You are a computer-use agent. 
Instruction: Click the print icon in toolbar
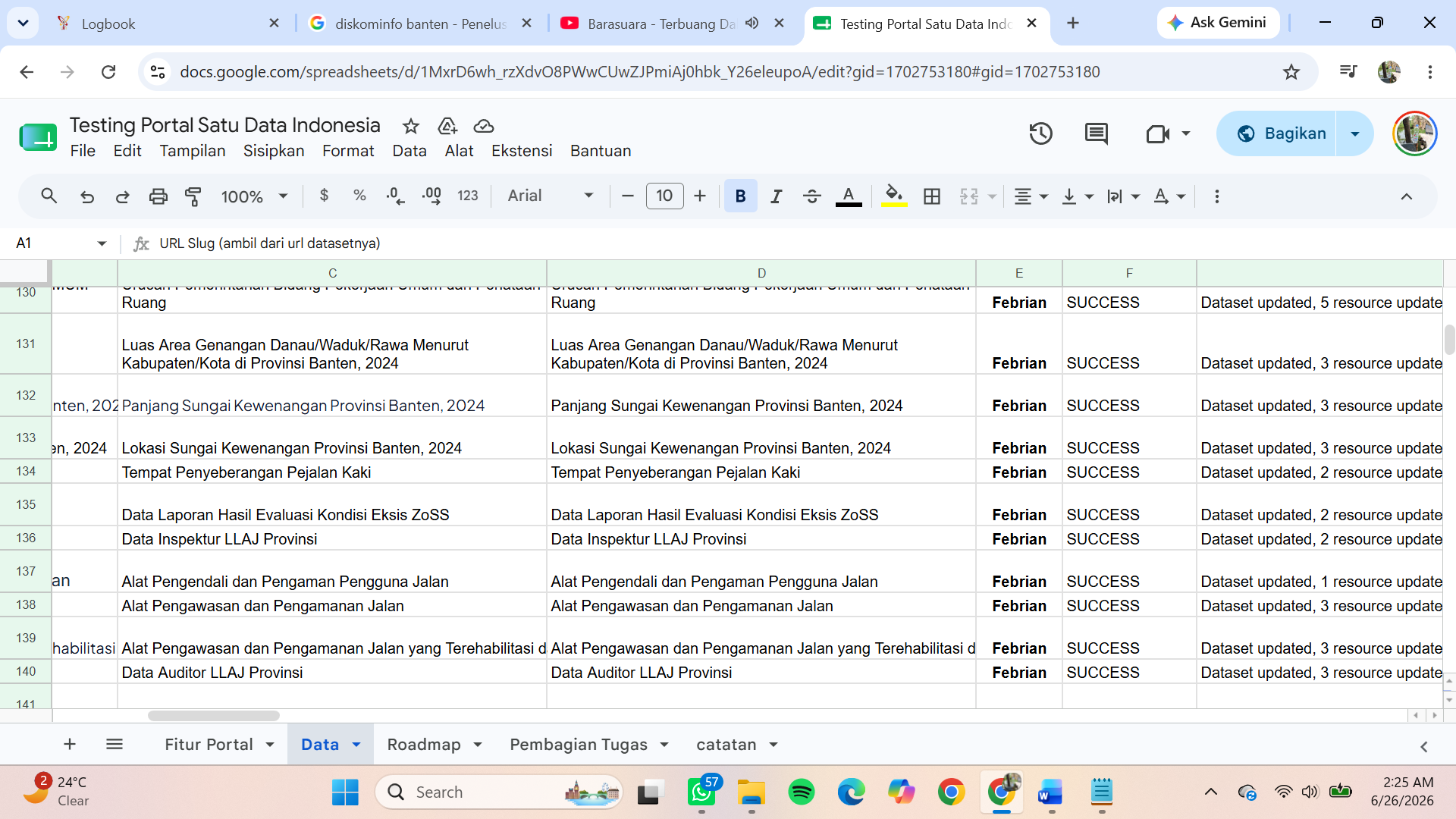(x=158, y=196)
